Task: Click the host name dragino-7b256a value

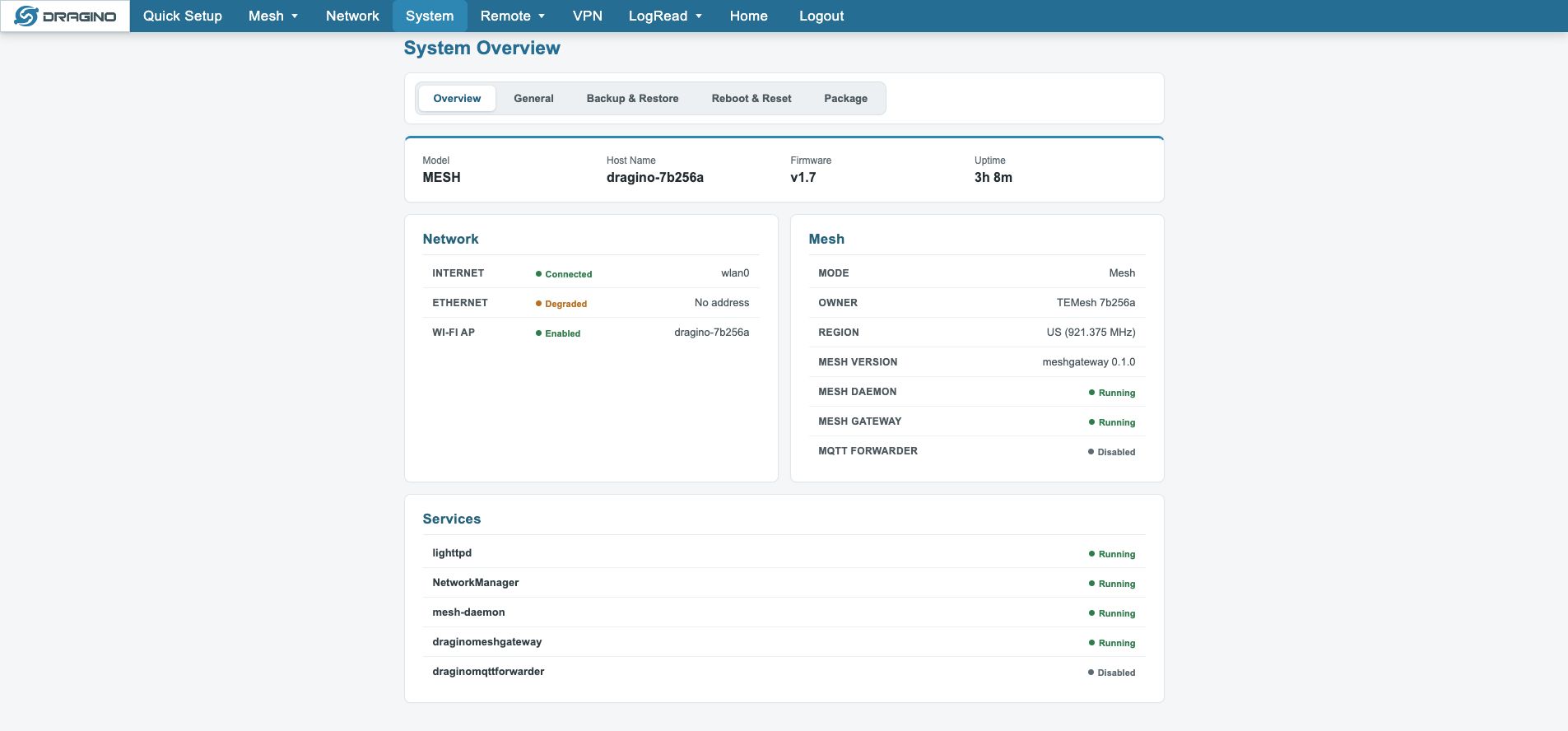Action: (x=655, y=177)
